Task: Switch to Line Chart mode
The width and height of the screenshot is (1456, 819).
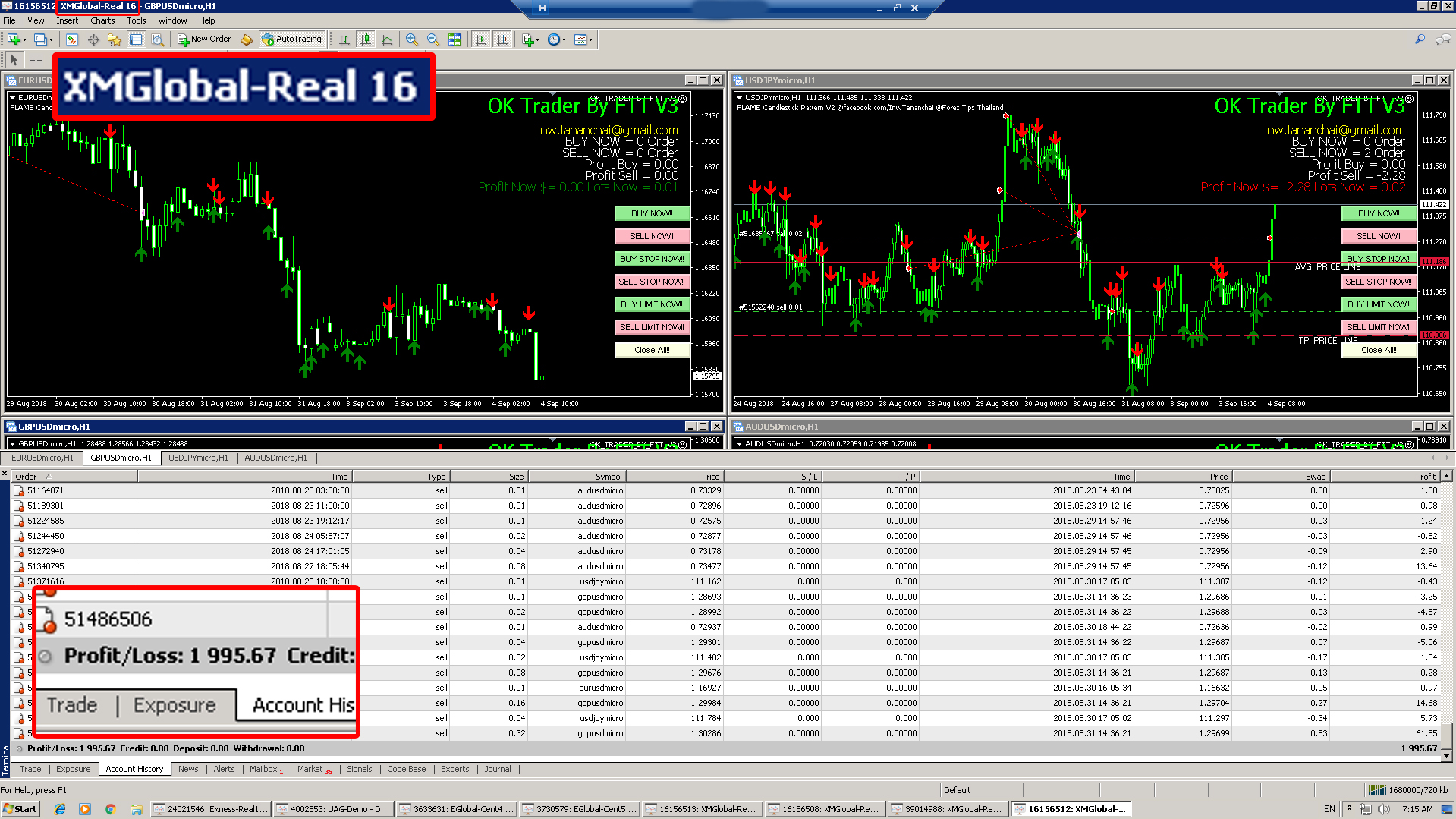Action: (x=387, y=39)
